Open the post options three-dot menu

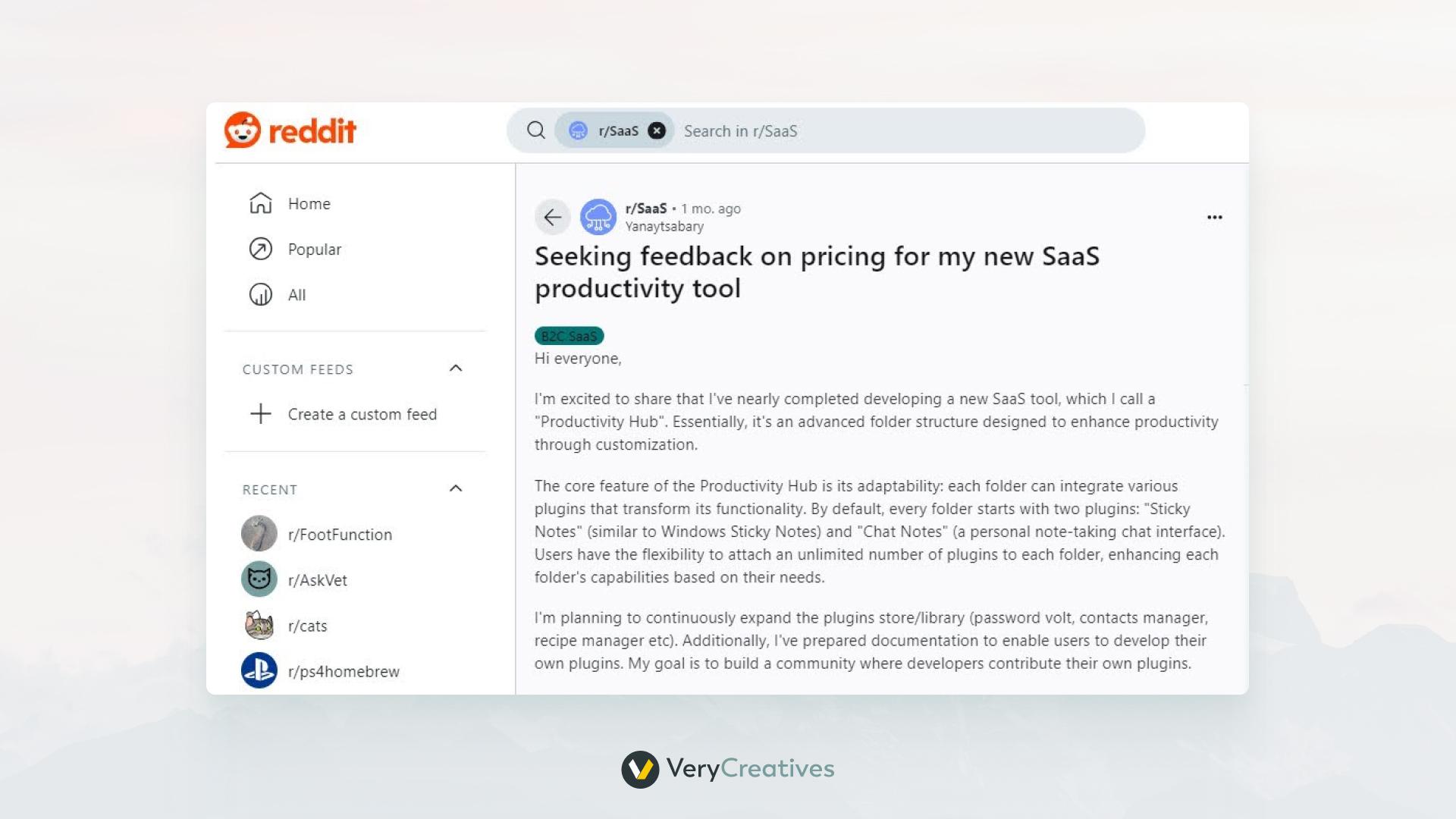[x=1214, y=218]
